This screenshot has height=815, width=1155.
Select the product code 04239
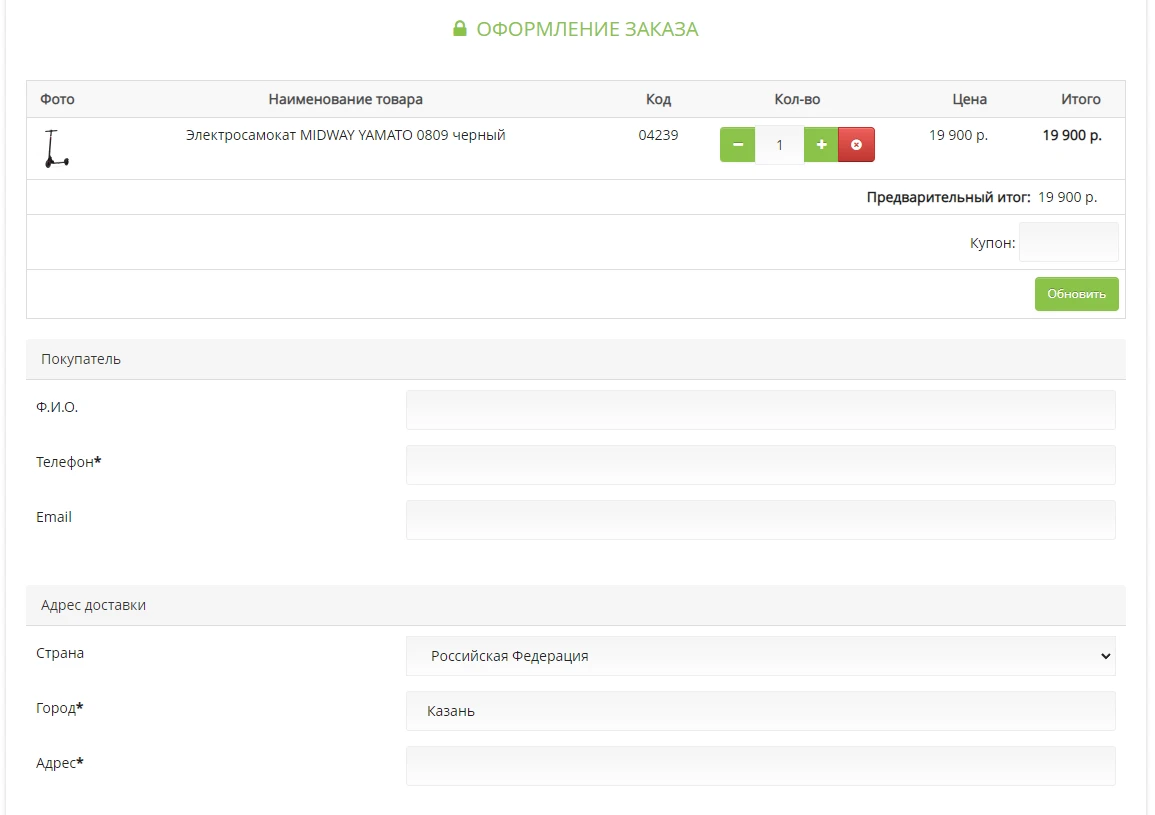658,135
